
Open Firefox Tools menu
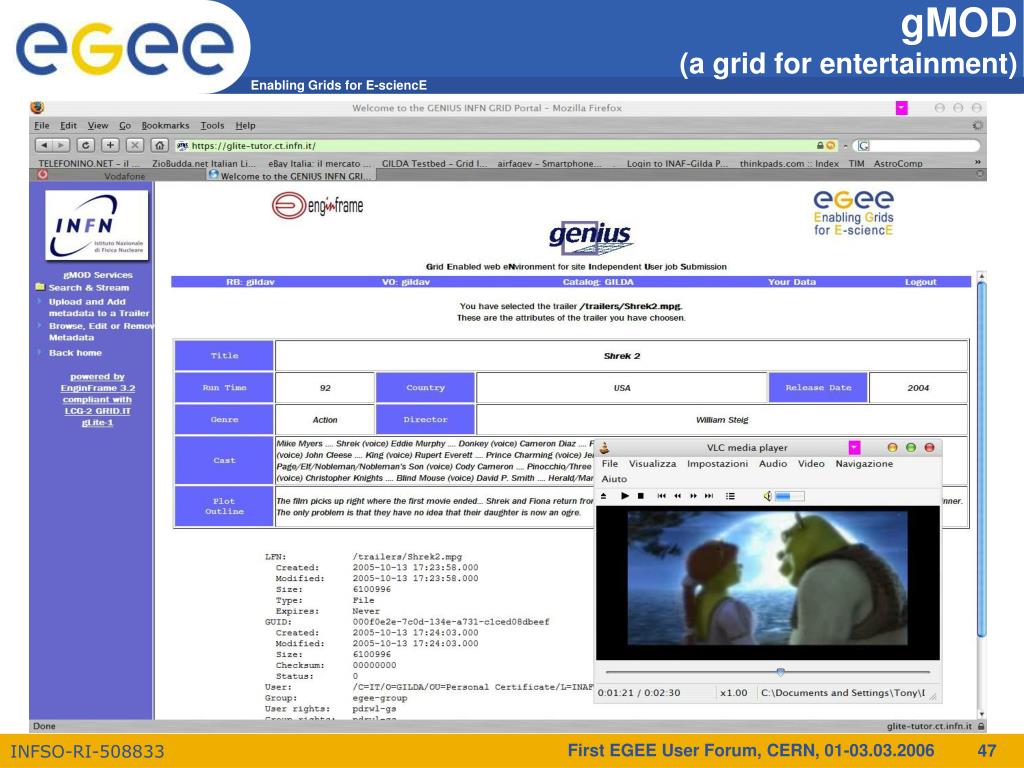click(212, 125)
